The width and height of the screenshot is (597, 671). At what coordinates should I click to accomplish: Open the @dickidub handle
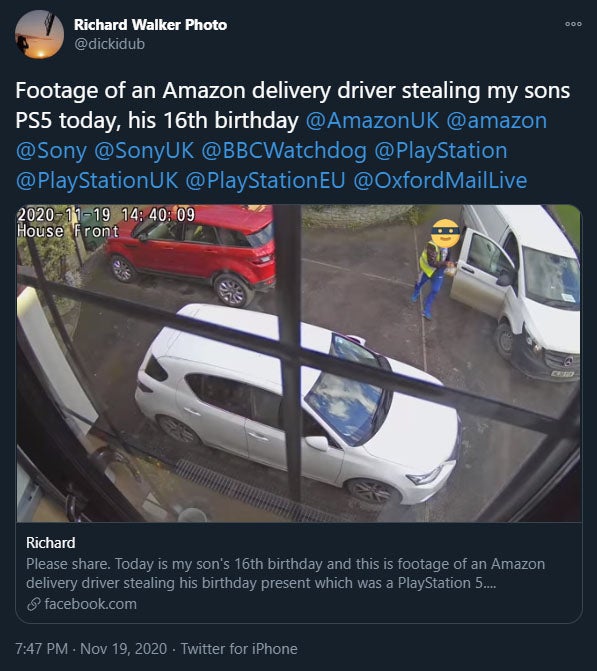click(x=110, y=44)
